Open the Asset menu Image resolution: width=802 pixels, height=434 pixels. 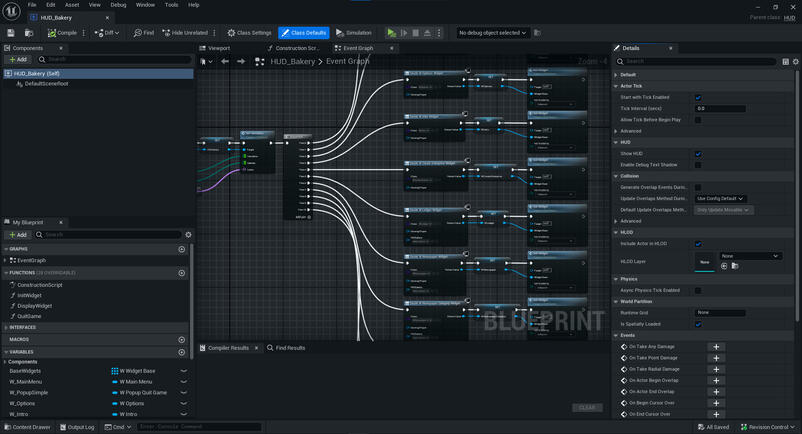(72, 5)
